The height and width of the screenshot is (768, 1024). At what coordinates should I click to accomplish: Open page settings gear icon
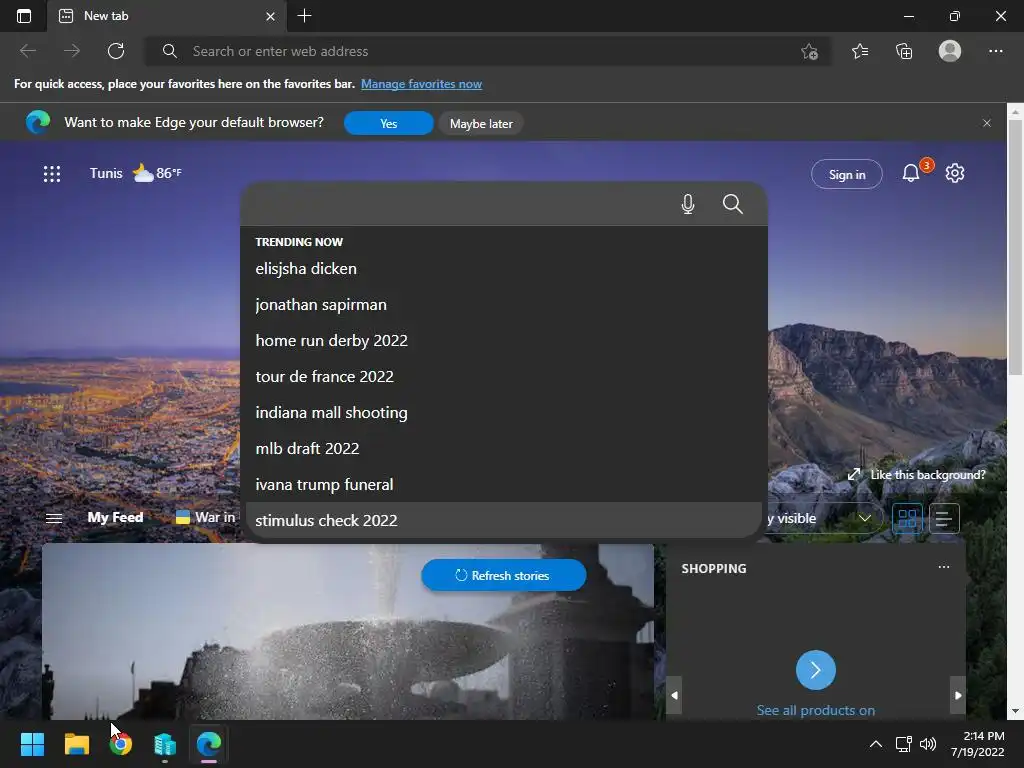(955, 173)
